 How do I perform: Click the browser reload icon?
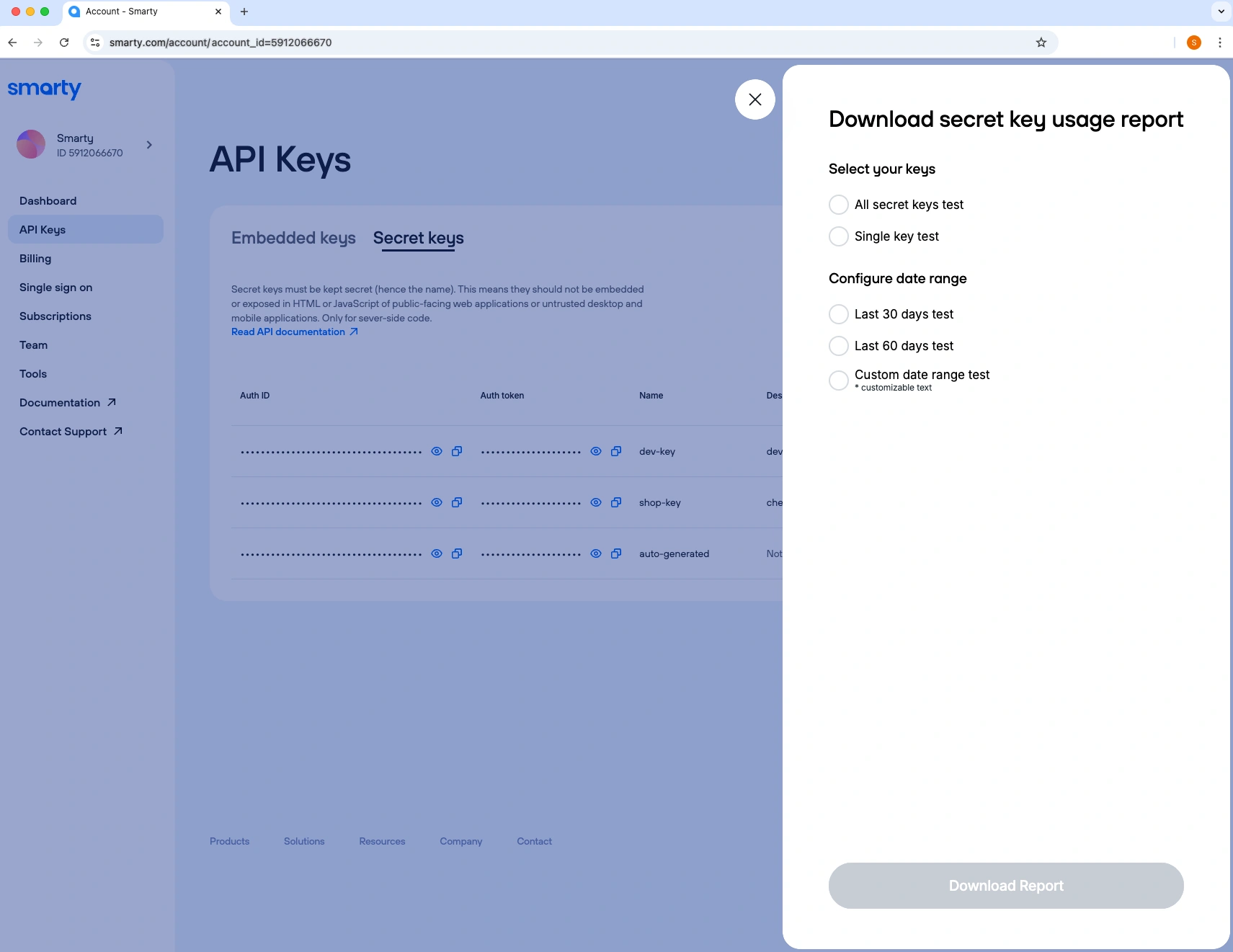click(64, 43)
